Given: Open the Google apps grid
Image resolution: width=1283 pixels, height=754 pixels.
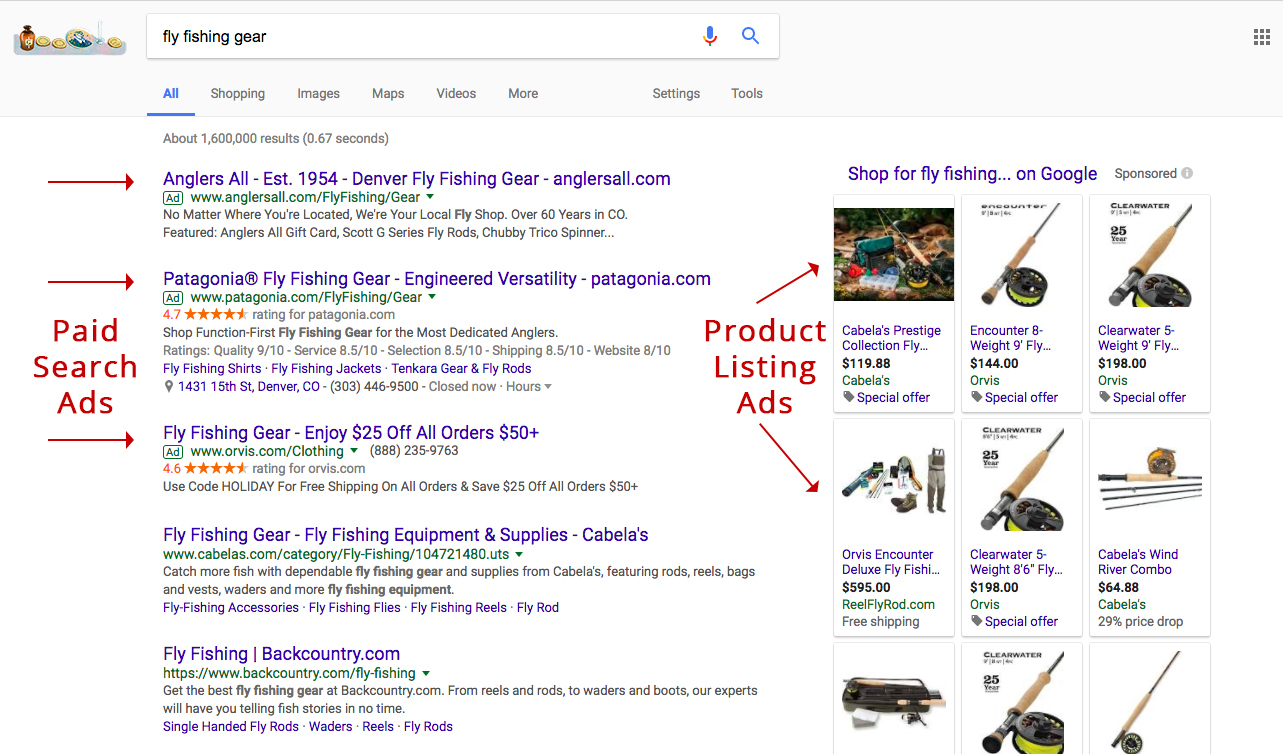Looking at the screenshot, I should (1261, 37).
